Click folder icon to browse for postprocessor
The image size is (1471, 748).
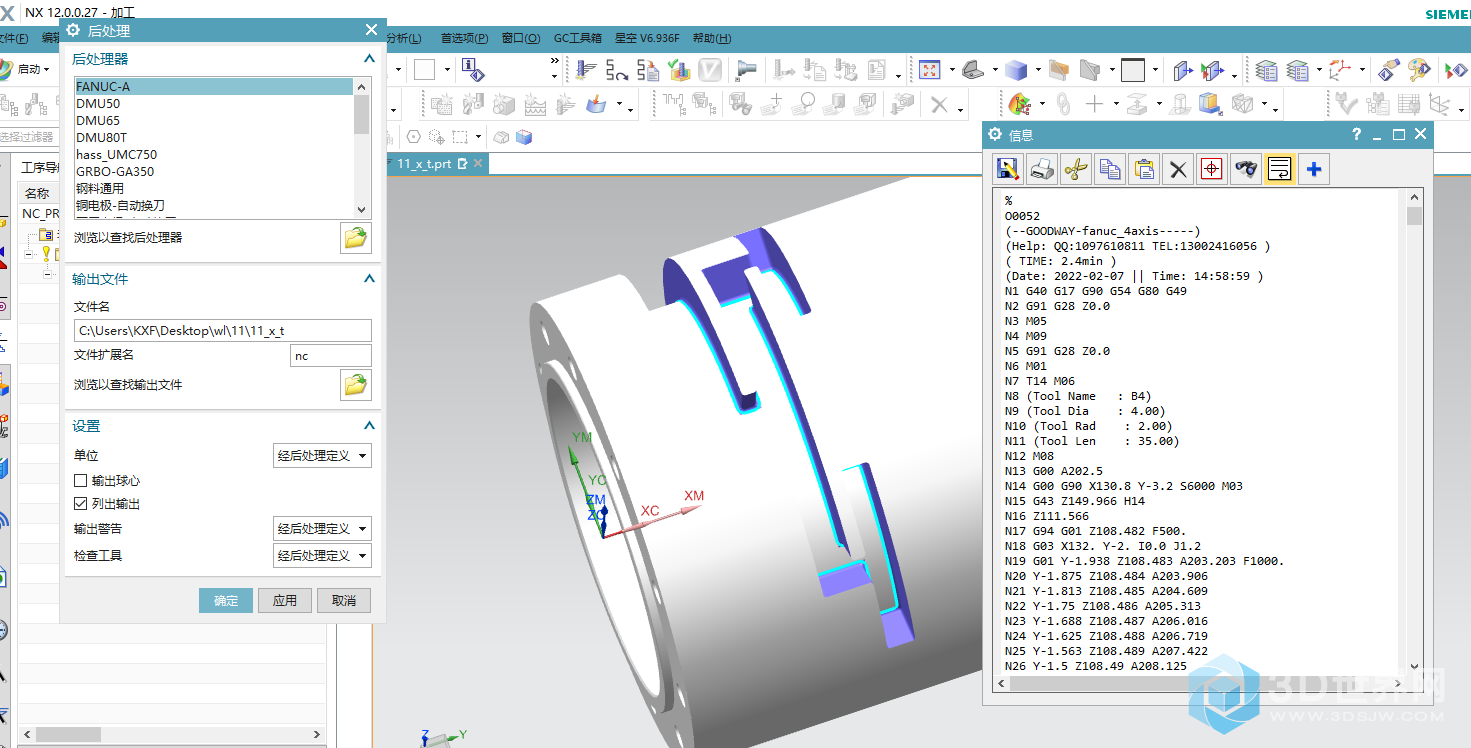pos(356,238)
